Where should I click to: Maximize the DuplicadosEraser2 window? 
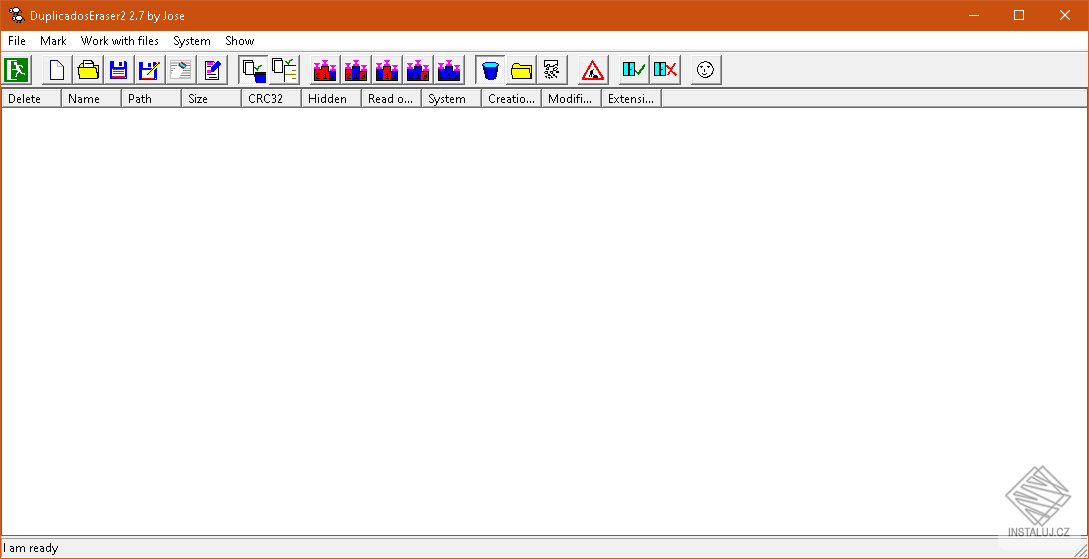pos(1019,15)
